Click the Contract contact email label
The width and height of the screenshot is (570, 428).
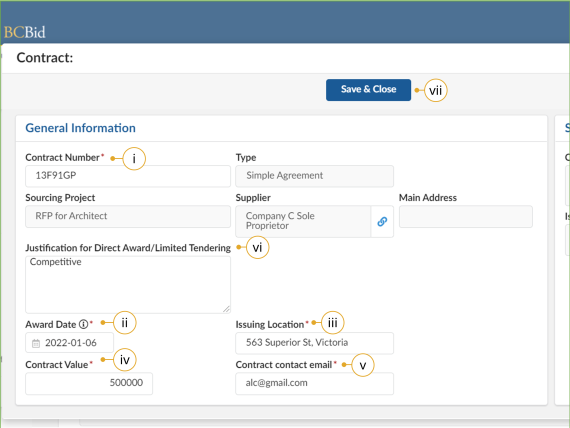point(284,365)
